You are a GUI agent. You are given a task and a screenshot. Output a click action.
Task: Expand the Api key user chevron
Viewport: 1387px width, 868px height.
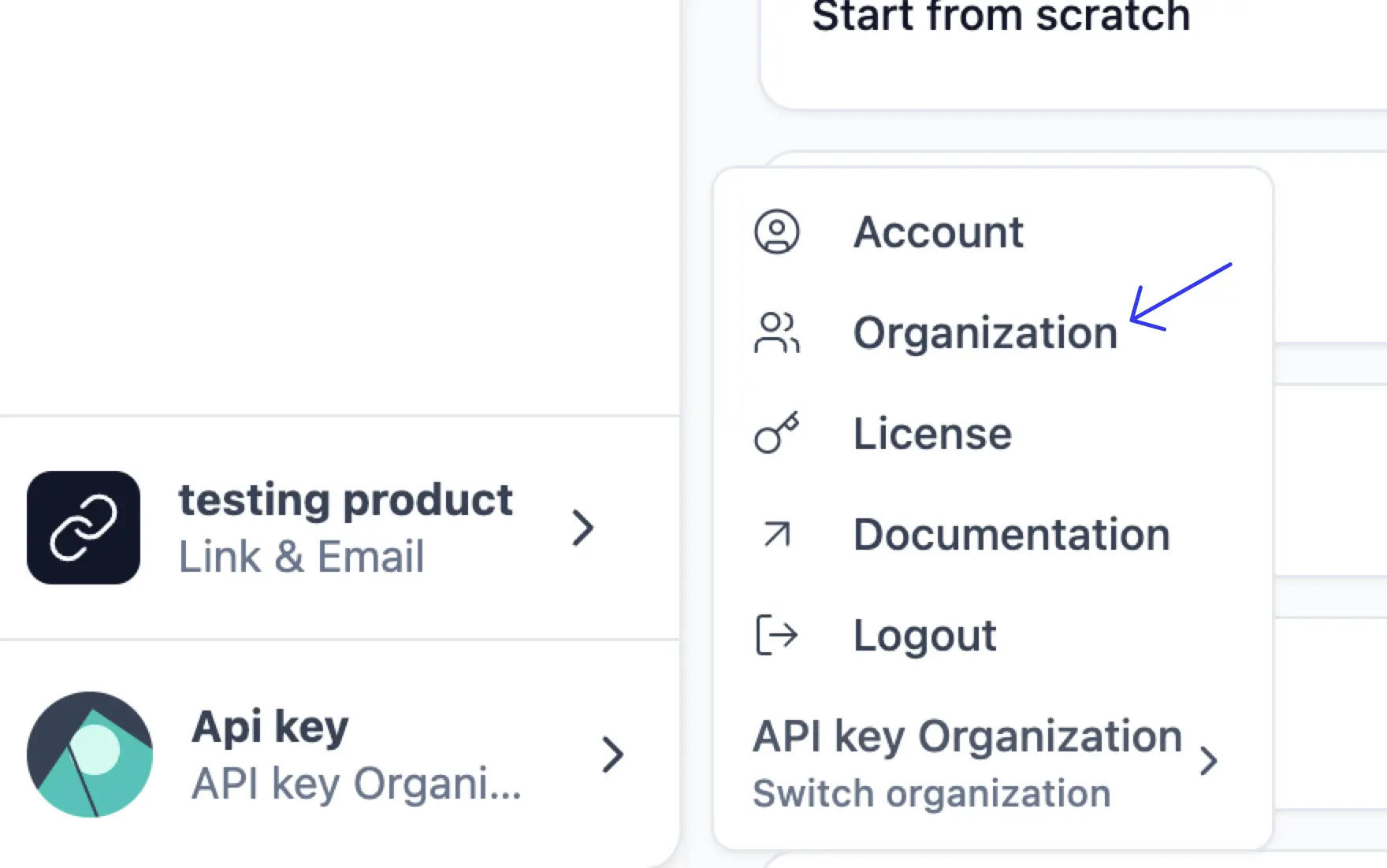[x=612, y=755]
